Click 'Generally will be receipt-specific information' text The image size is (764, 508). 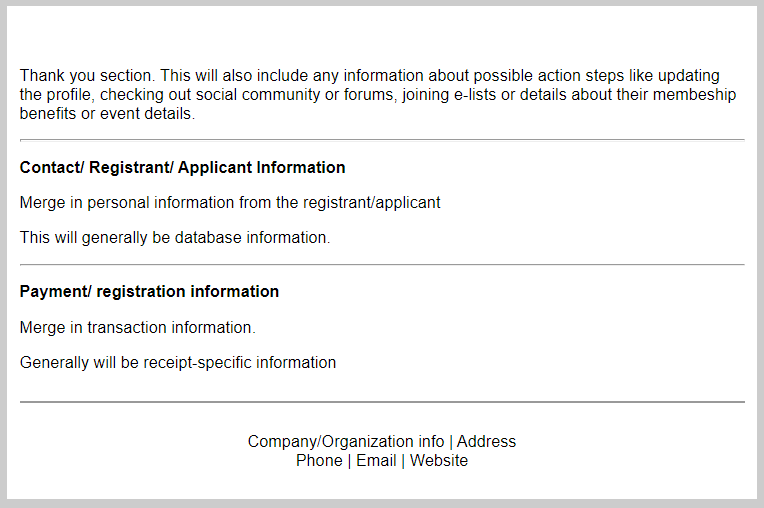[x=178, y=363]
